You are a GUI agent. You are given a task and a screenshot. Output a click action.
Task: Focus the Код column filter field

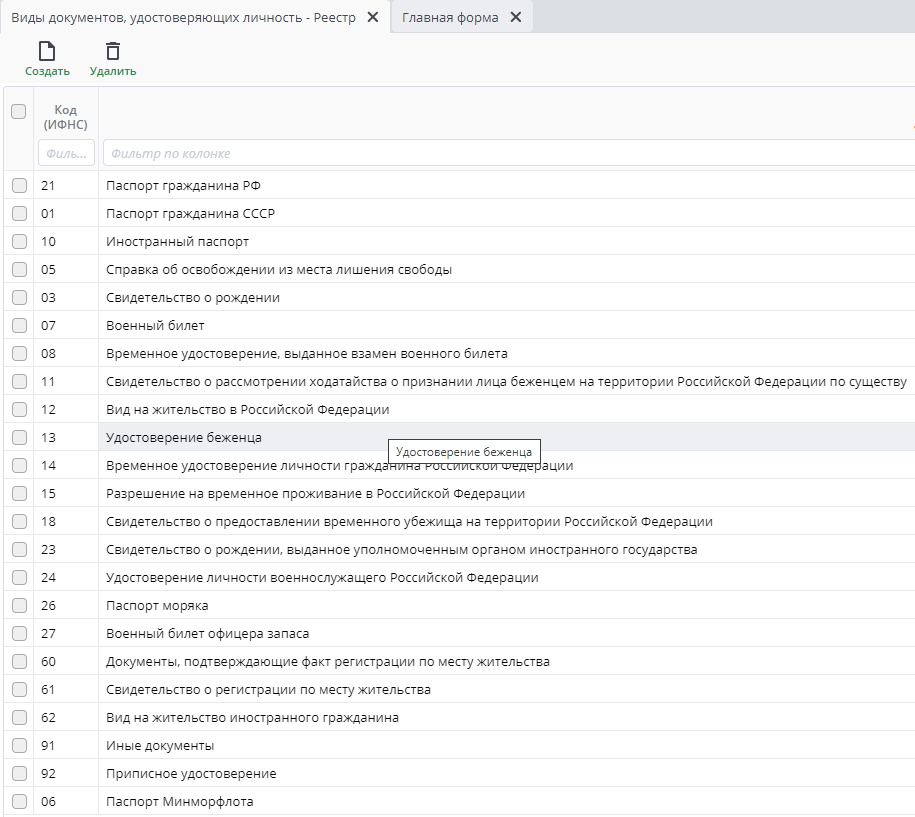[66, 153]
